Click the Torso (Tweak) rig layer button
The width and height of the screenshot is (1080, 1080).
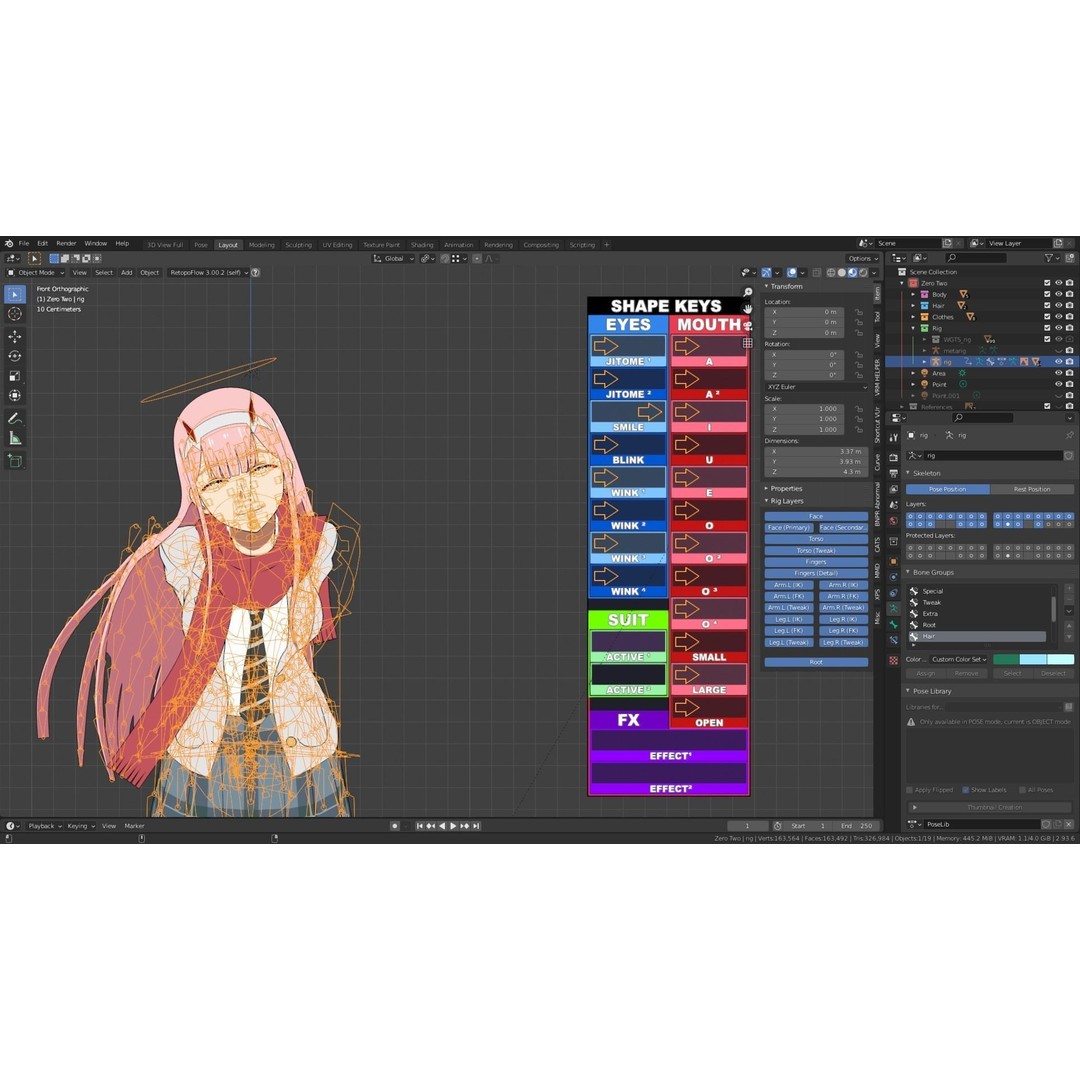(x=816, y=550)
